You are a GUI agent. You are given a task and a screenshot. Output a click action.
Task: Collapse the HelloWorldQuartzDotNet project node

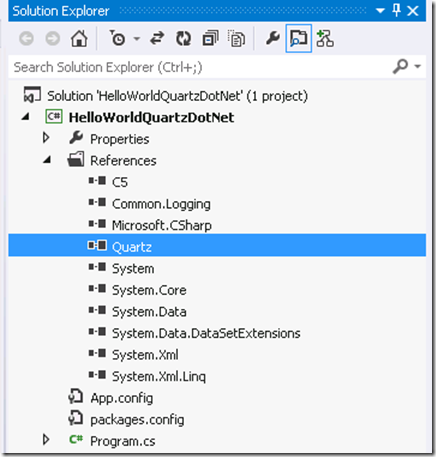pos(26,117)
